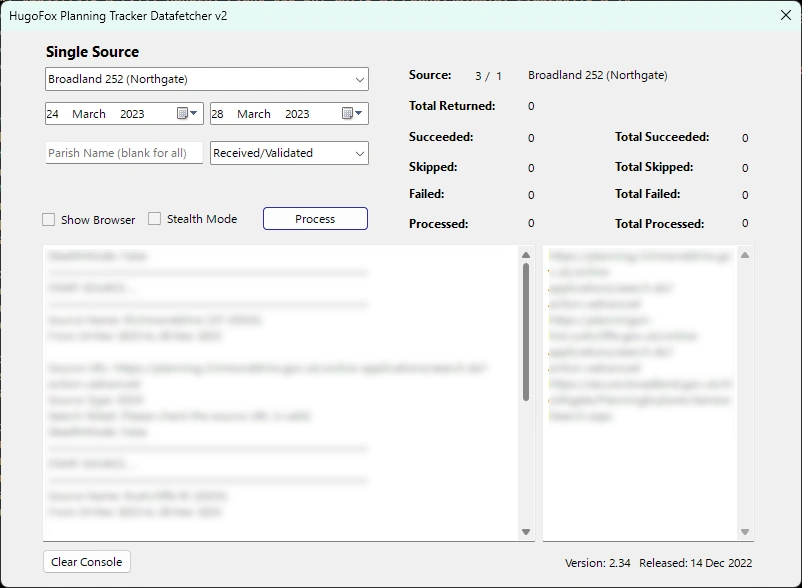Enable the Stealth Mode checkbox
The width and height of the screenshot is (802, 588).
click(154, 219)
